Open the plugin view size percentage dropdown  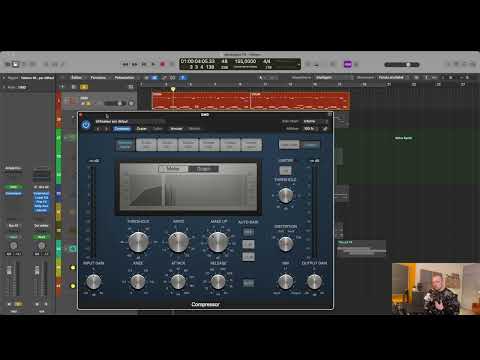pyautogui.click(x=310, y=129)
